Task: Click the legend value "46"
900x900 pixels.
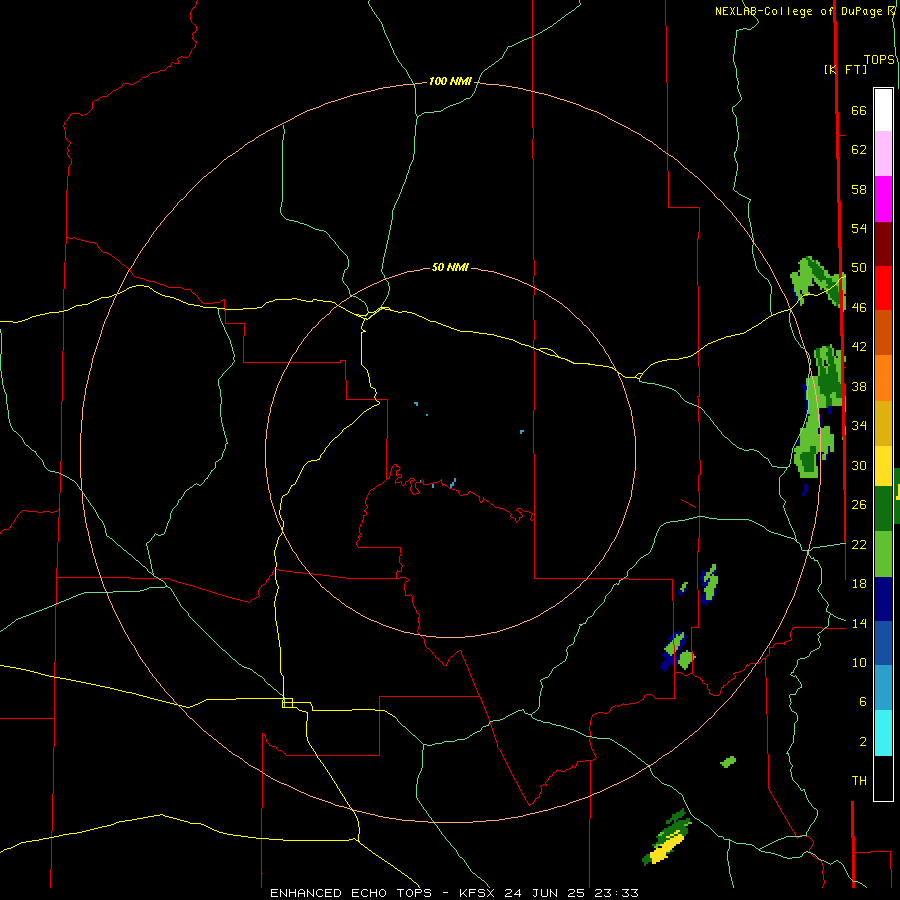Action: [x=859, y=308]
